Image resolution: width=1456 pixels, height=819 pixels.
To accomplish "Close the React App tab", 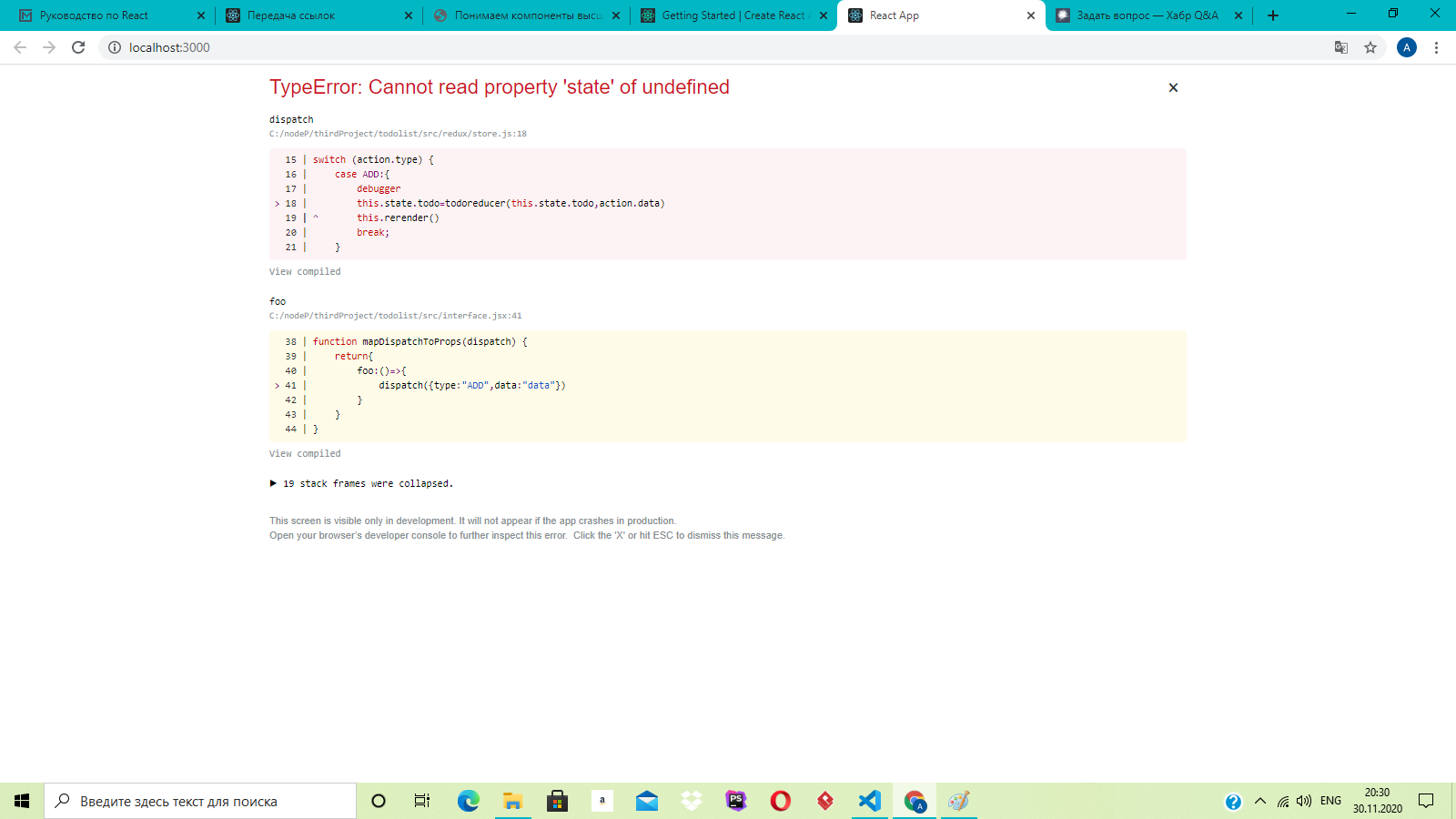I will click(1031, 15).
